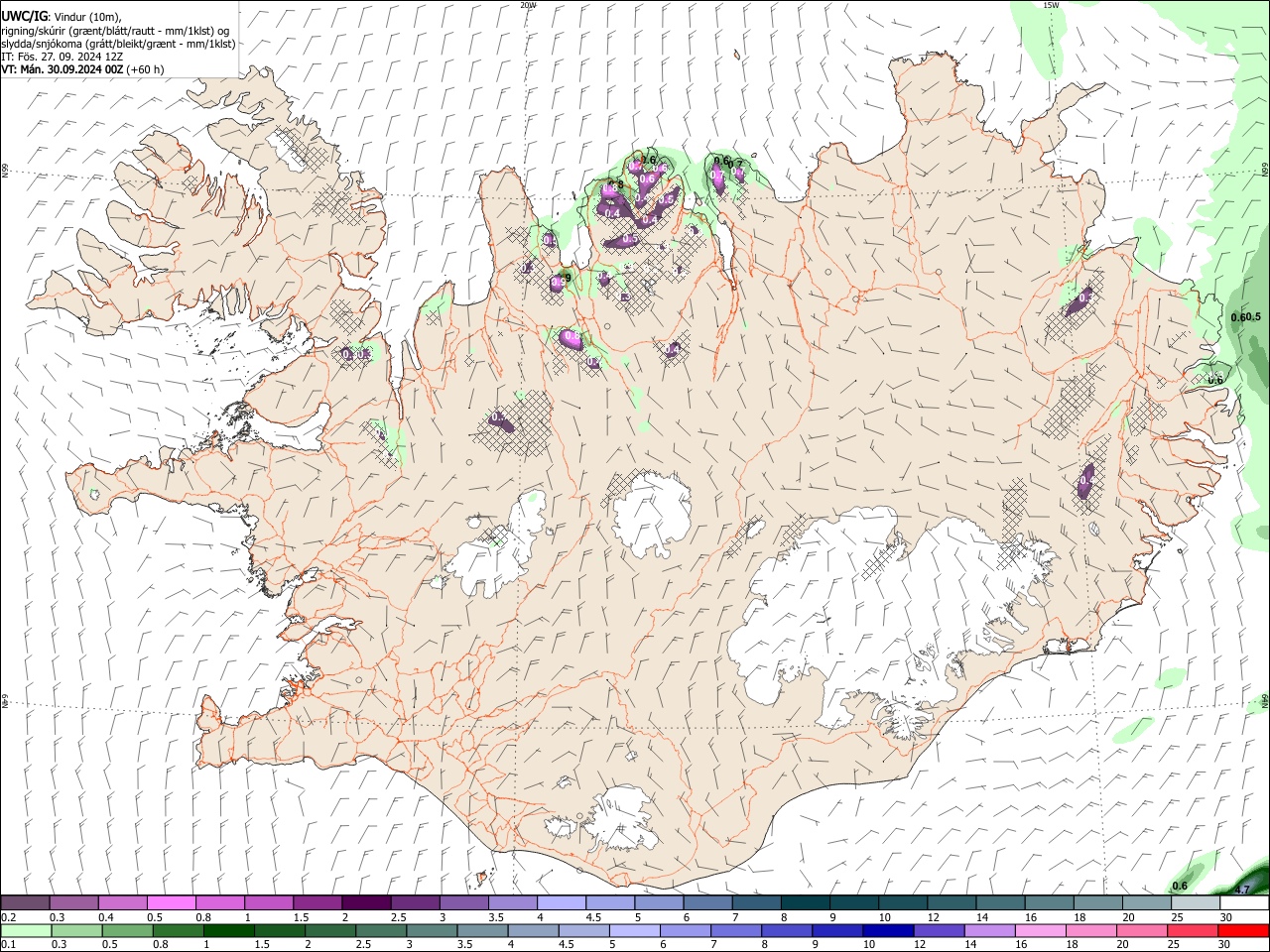The width and height of the screenshot is (1270, 952).
Task: Select the bright pink upper swatch starting at 0.5
Action: 172,903
